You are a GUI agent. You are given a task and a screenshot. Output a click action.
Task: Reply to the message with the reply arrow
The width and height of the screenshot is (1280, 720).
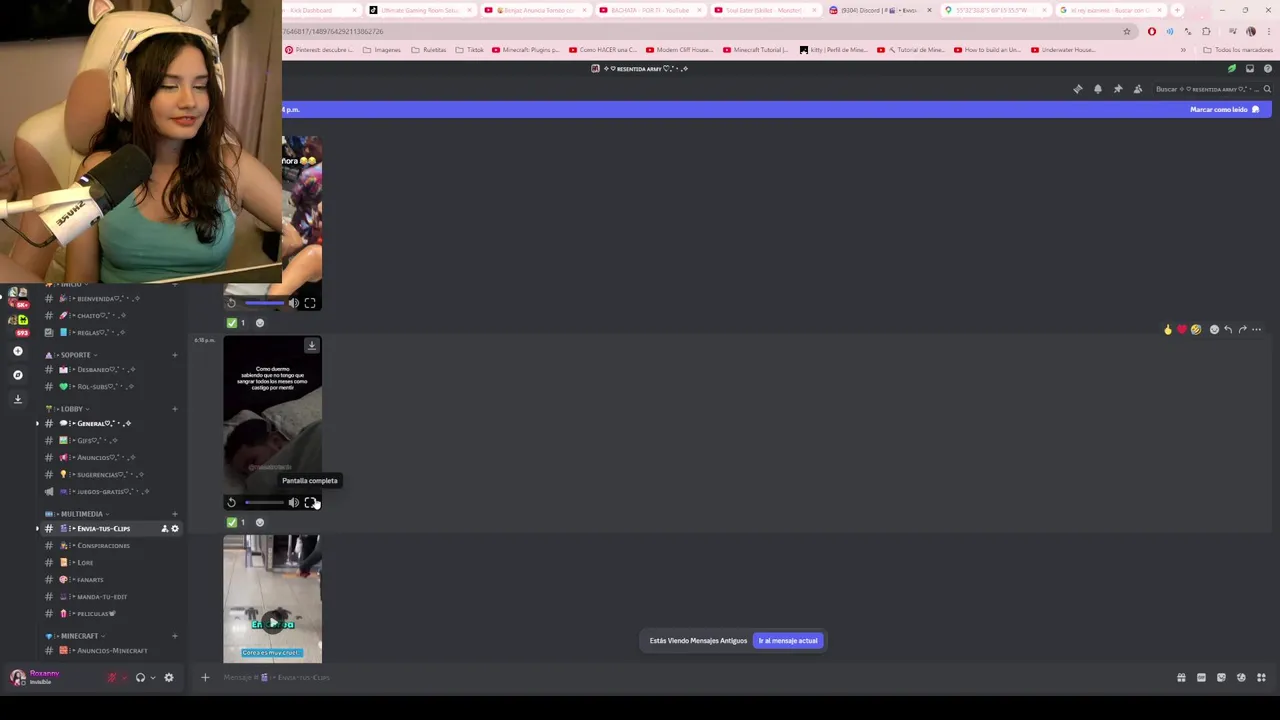click(1228, 329)
